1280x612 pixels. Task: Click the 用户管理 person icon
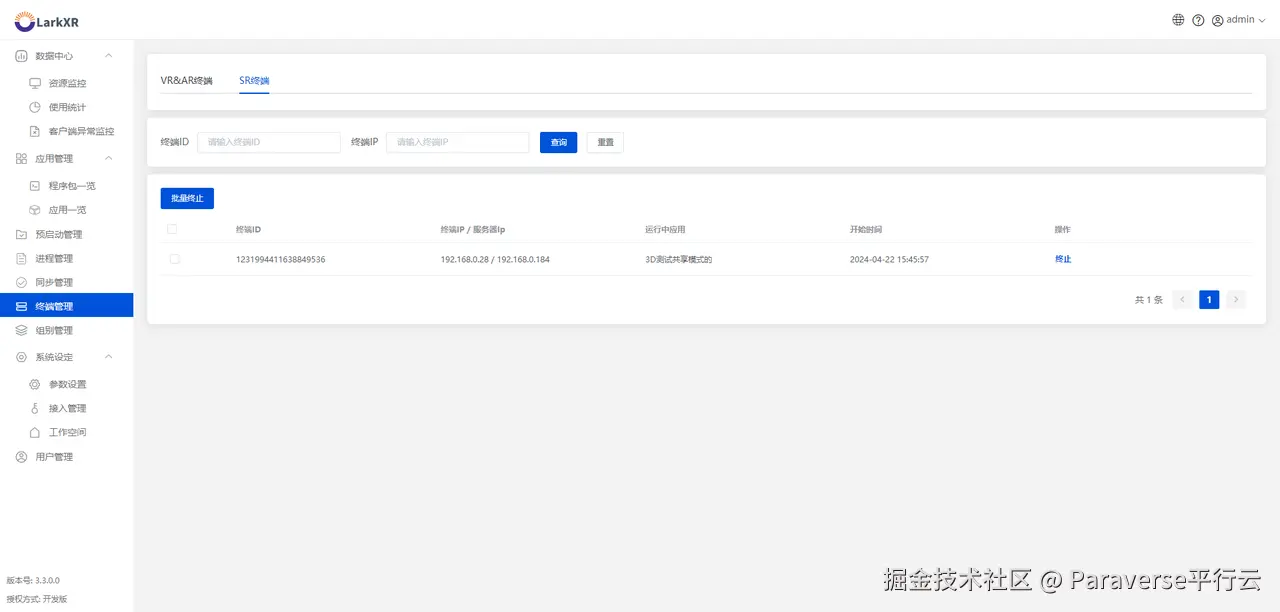21,457
